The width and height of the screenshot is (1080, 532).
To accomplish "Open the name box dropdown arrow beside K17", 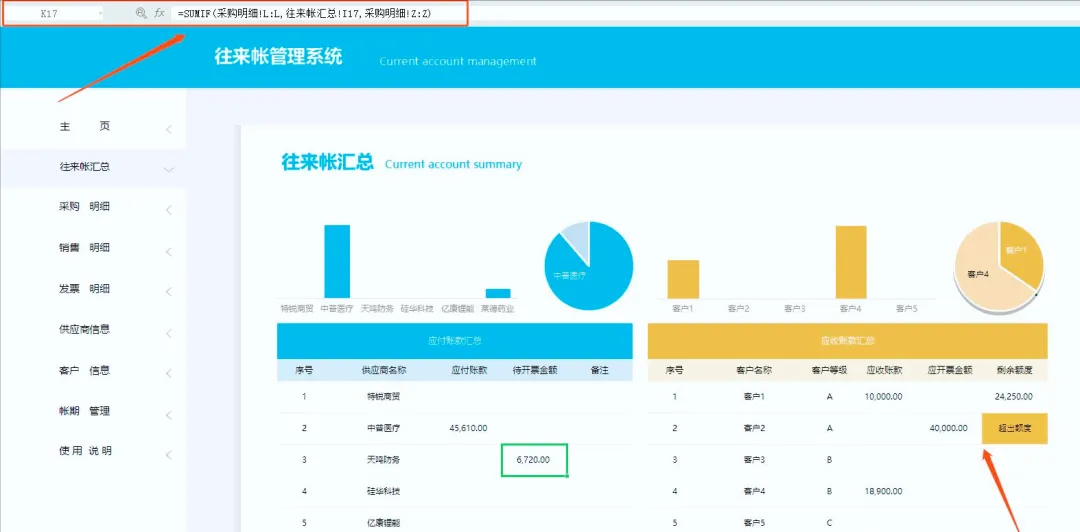I will click(101, 13).
